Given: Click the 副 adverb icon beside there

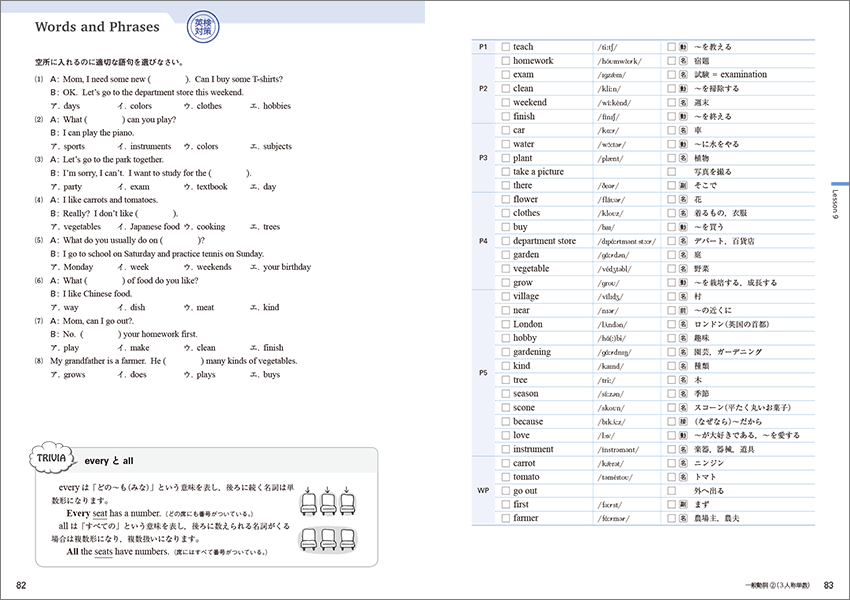Looking at the screenshot, I should (682, 186).
